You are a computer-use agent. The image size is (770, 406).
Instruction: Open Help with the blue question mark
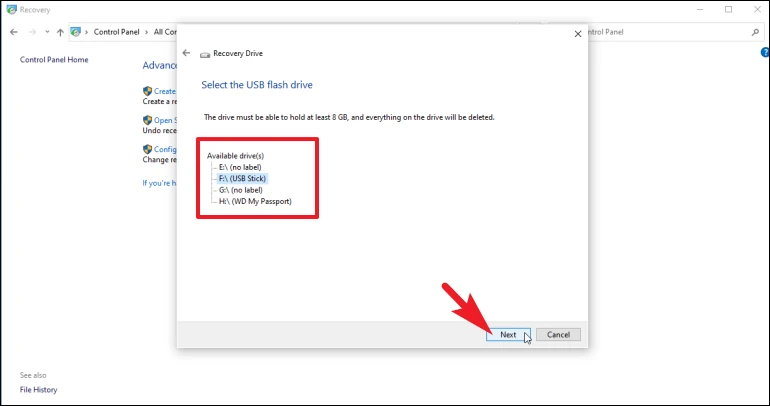(765, 52)
